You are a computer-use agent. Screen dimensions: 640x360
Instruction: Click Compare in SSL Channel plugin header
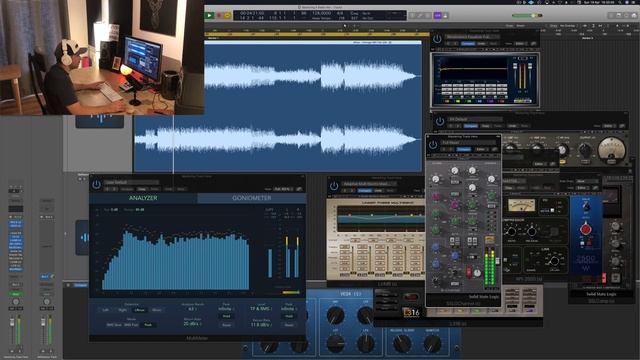click(x=463, y=149)
